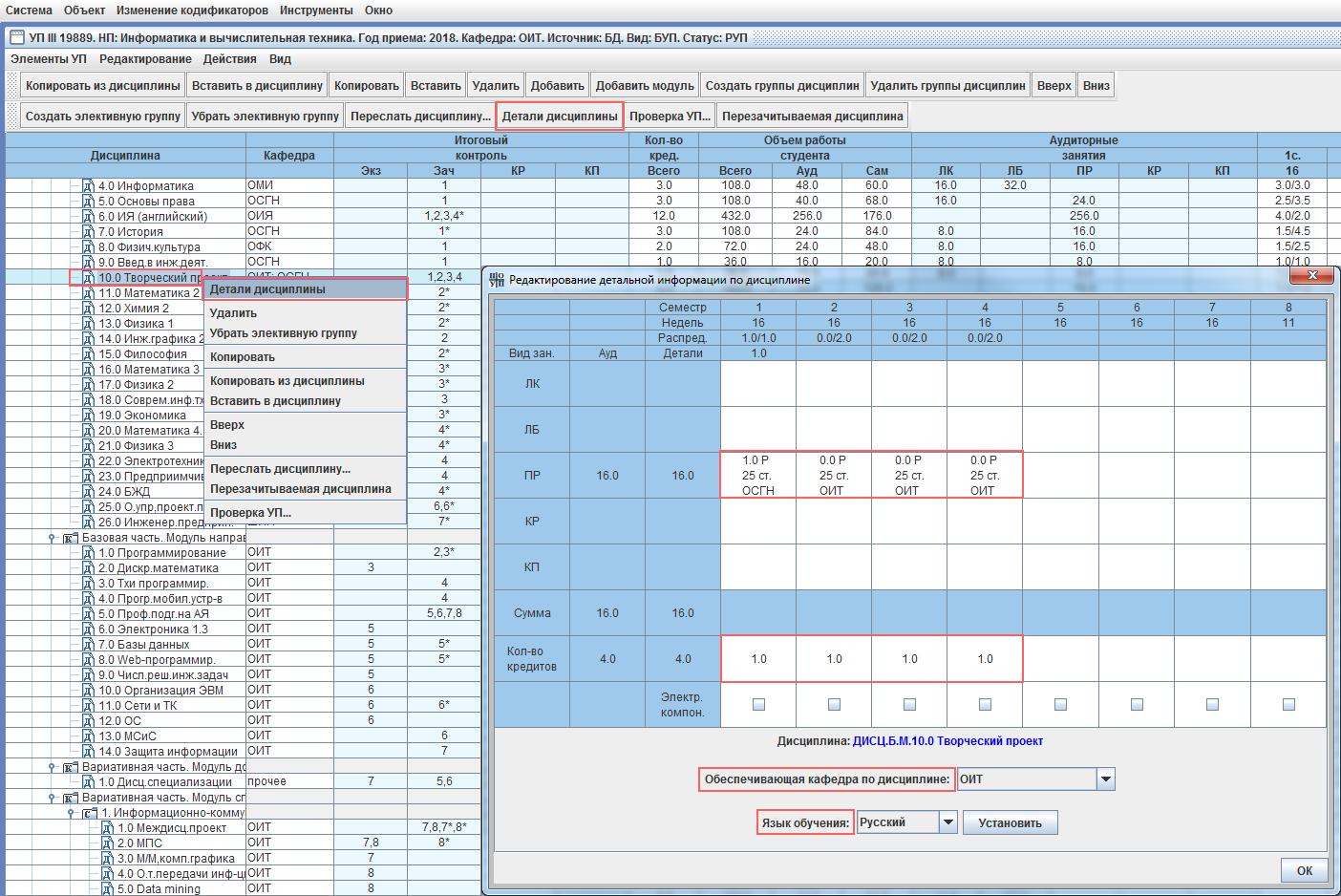
Task: Click Перезачитываемая дисциплина toolbar button
Action: point(813,117)
